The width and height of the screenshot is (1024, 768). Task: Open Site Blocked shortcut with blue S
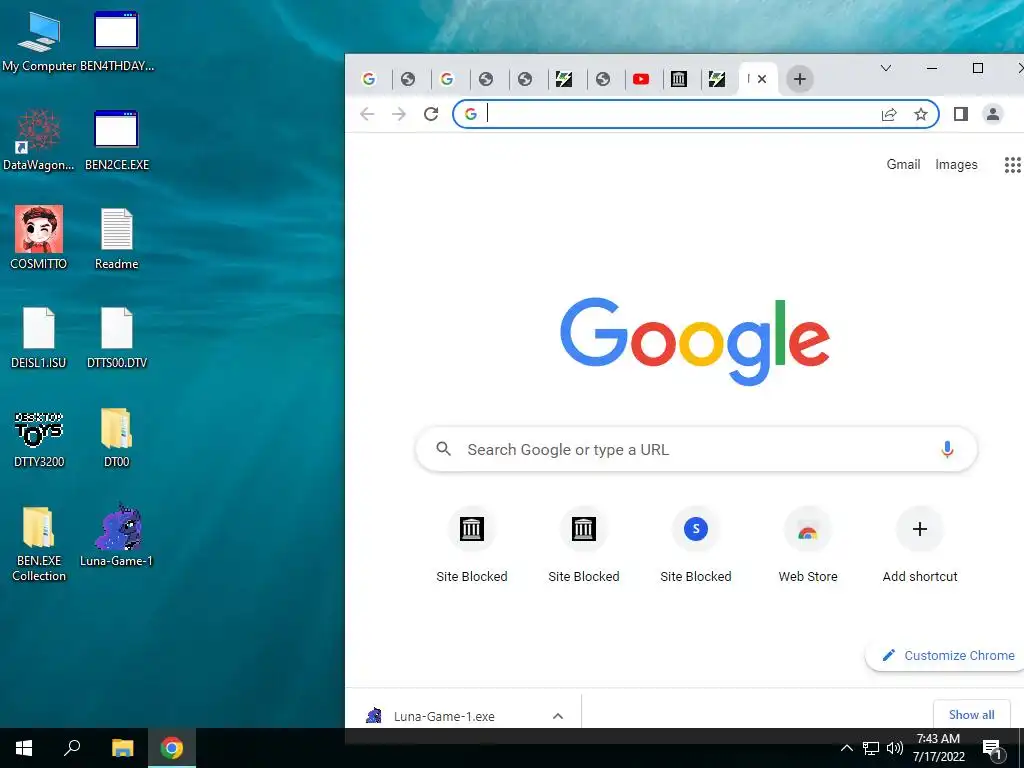click(696, 545)
